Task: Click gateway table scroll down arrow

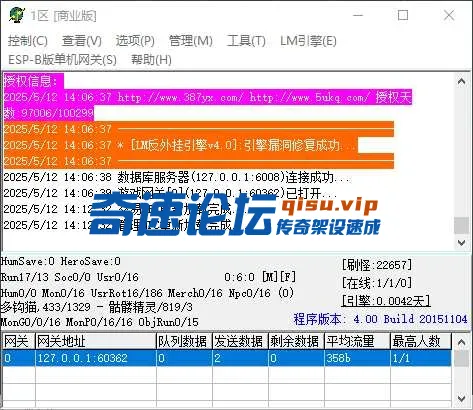Action: [x=462, y=398]
